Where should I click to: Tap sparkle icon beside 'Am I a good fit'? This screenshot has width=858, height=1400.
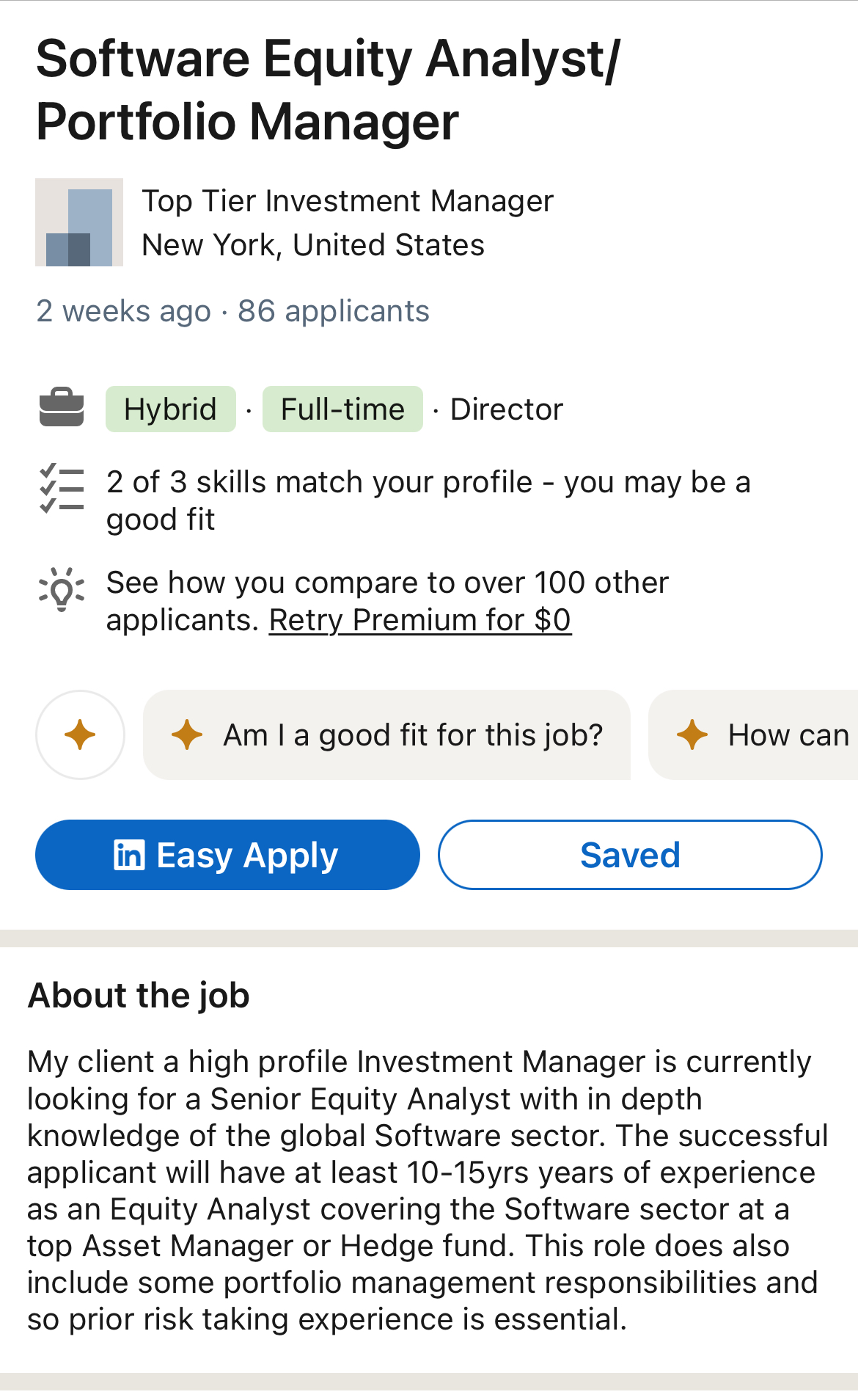[x=187, y=734]
